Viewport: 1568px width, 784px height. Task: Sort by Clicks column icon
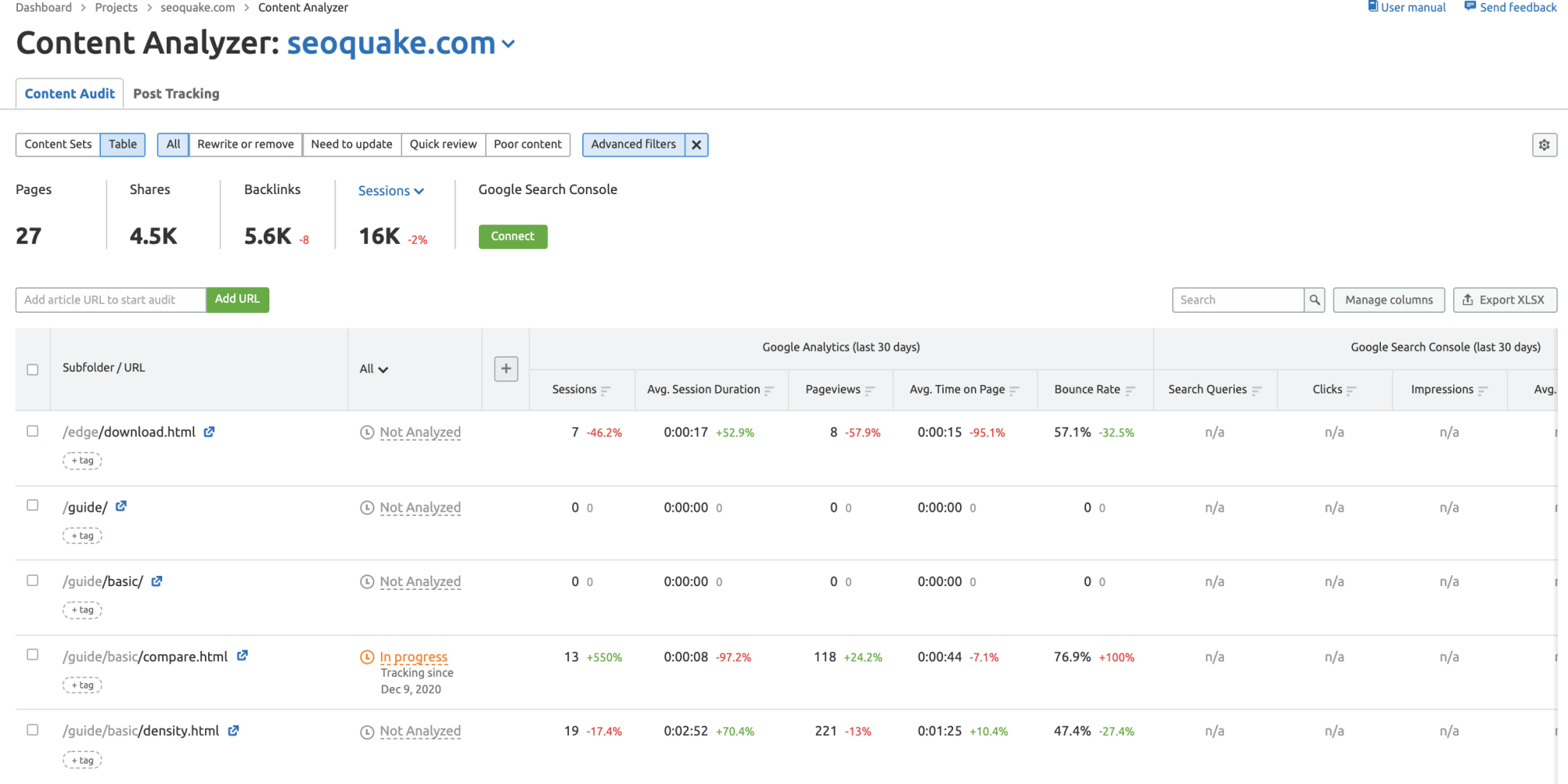[x=1351, y=390]
